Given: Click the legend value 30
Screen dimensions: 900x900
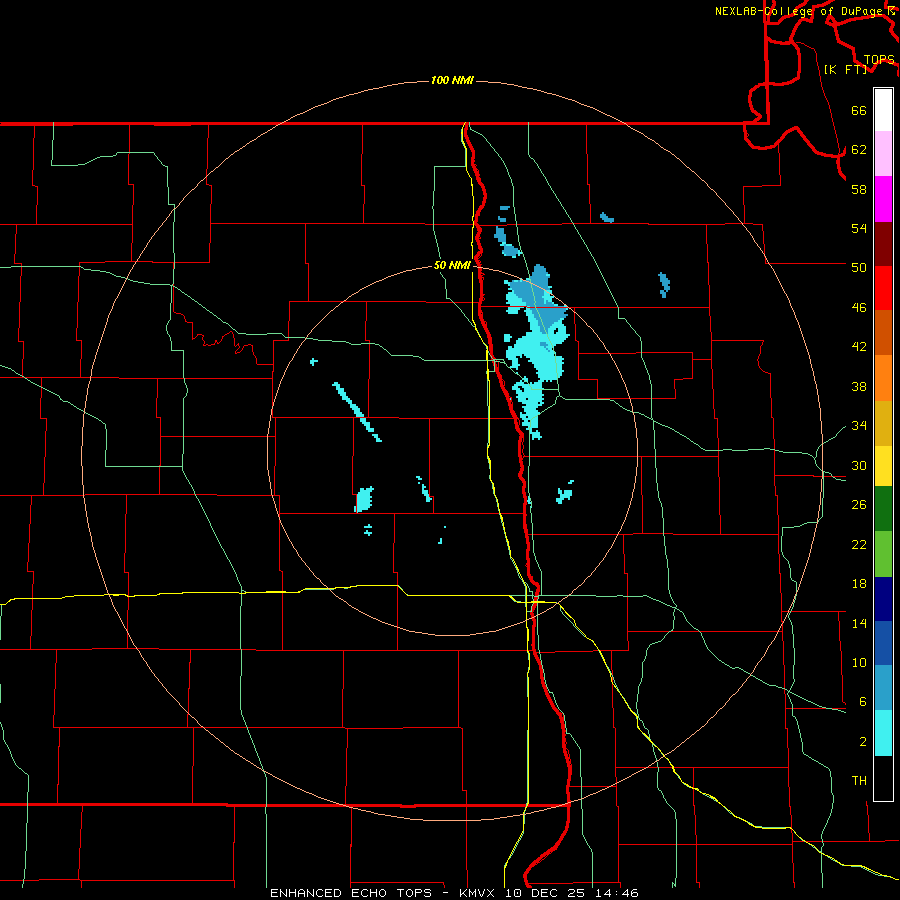Looking at the screenshot, I should click(859, 465).
